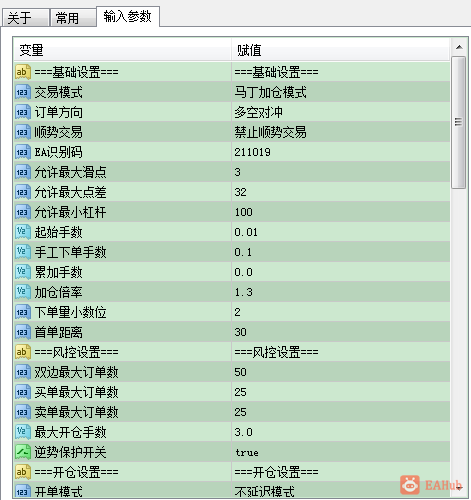Select the icon beside 顺势交易

pyautogui.click(x=23, y=132)
